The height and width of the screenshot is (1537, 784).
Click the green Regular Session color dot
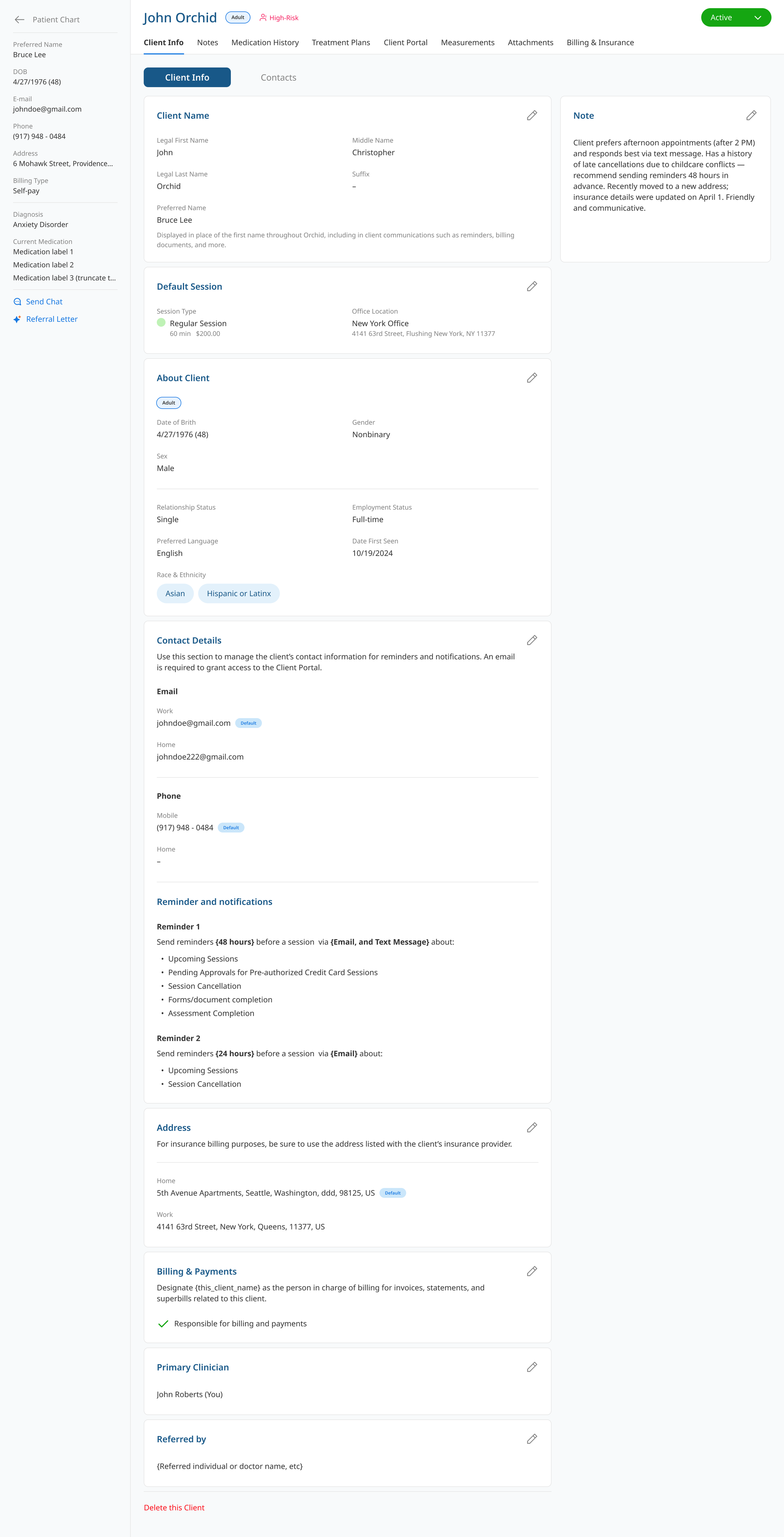click(x=161, y=322)
